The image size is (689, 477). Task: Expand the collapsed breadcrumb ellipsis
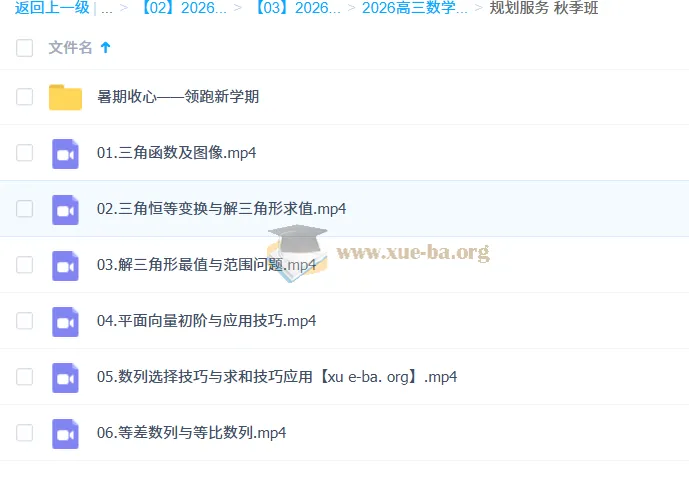106,9
